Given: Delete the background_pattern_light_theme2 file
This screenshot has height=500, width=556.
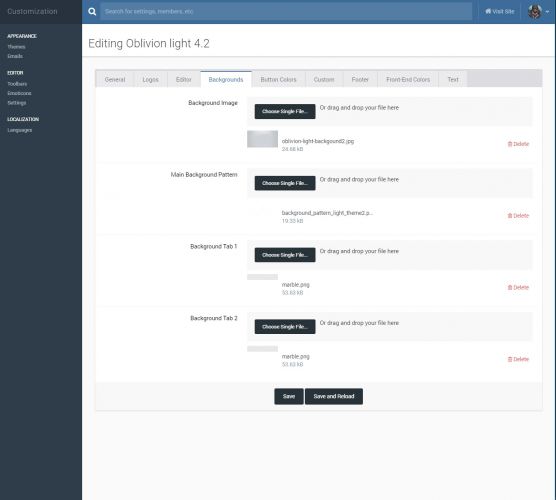Looking at the screenshot, I should [518, 216].
